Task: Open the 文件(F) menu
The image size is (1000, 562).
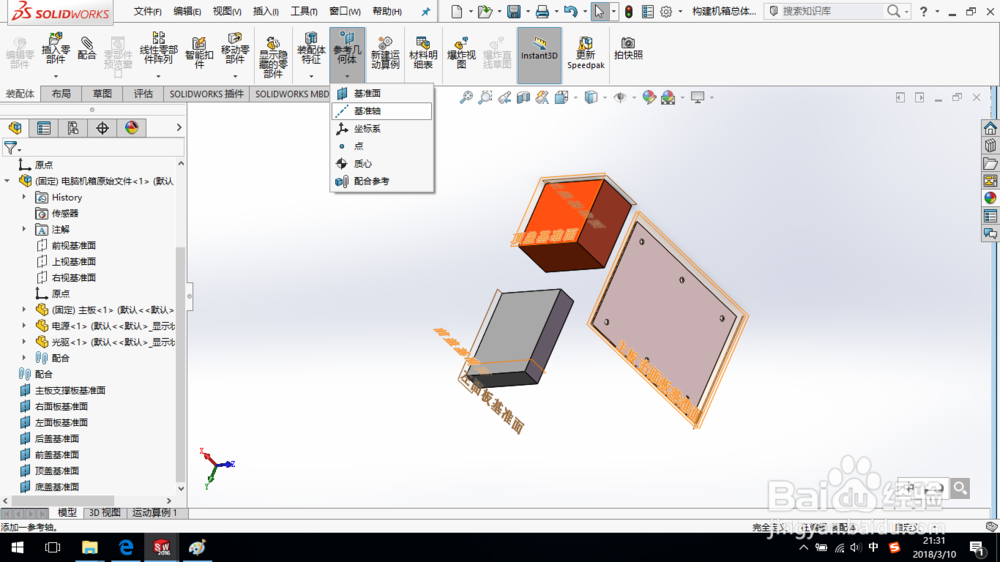Action: [147, 11]
